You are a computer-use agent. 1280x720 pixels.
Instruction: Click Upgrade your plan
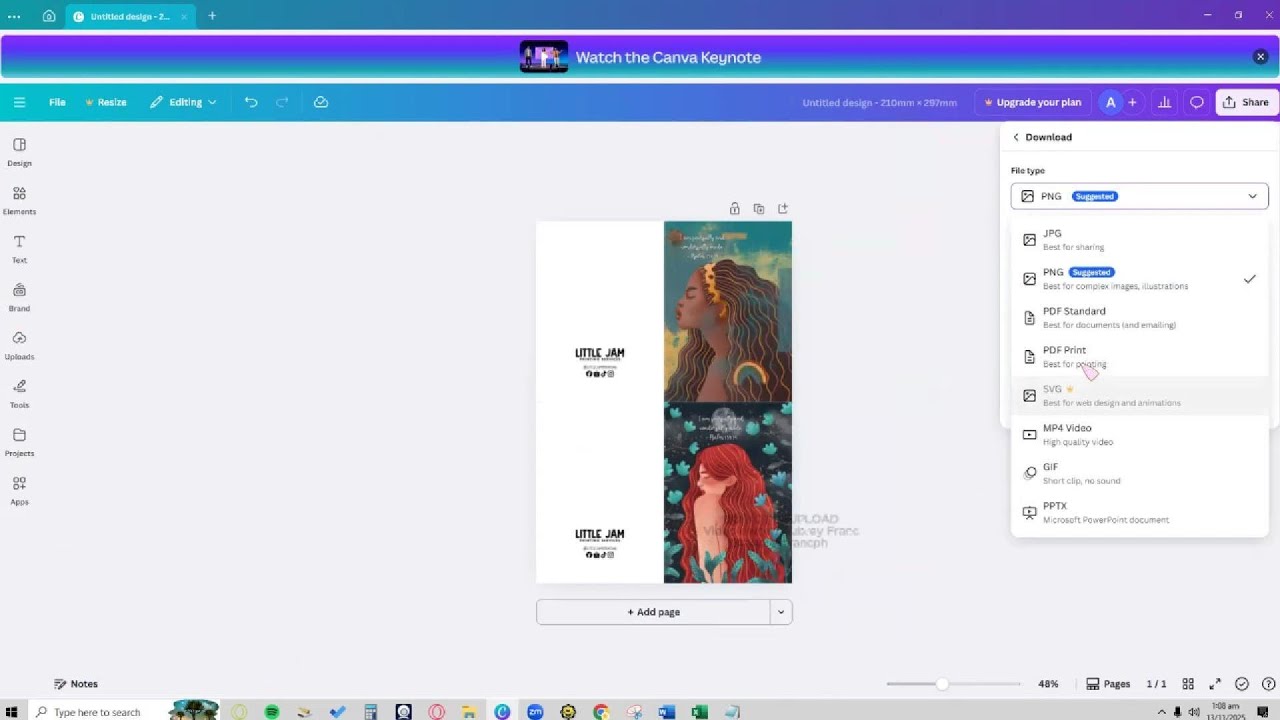click(1032, 102)
